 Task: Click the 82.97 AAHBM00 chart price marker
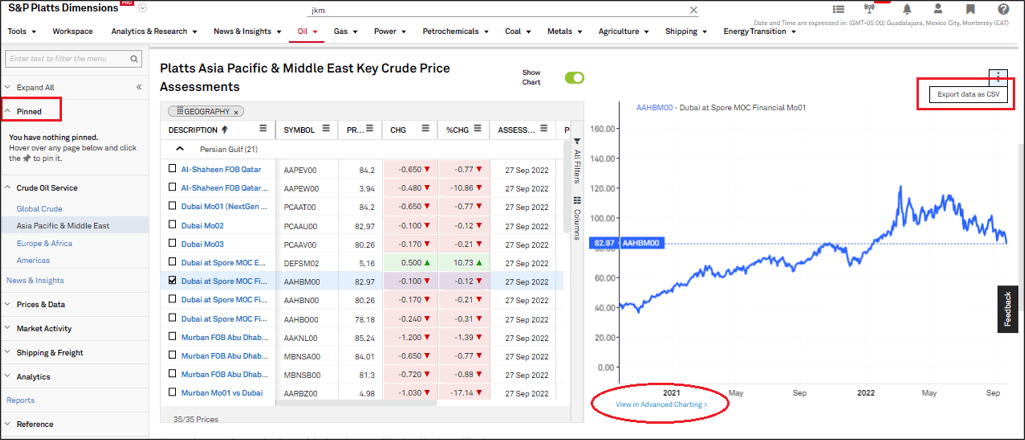coord(627,243)
